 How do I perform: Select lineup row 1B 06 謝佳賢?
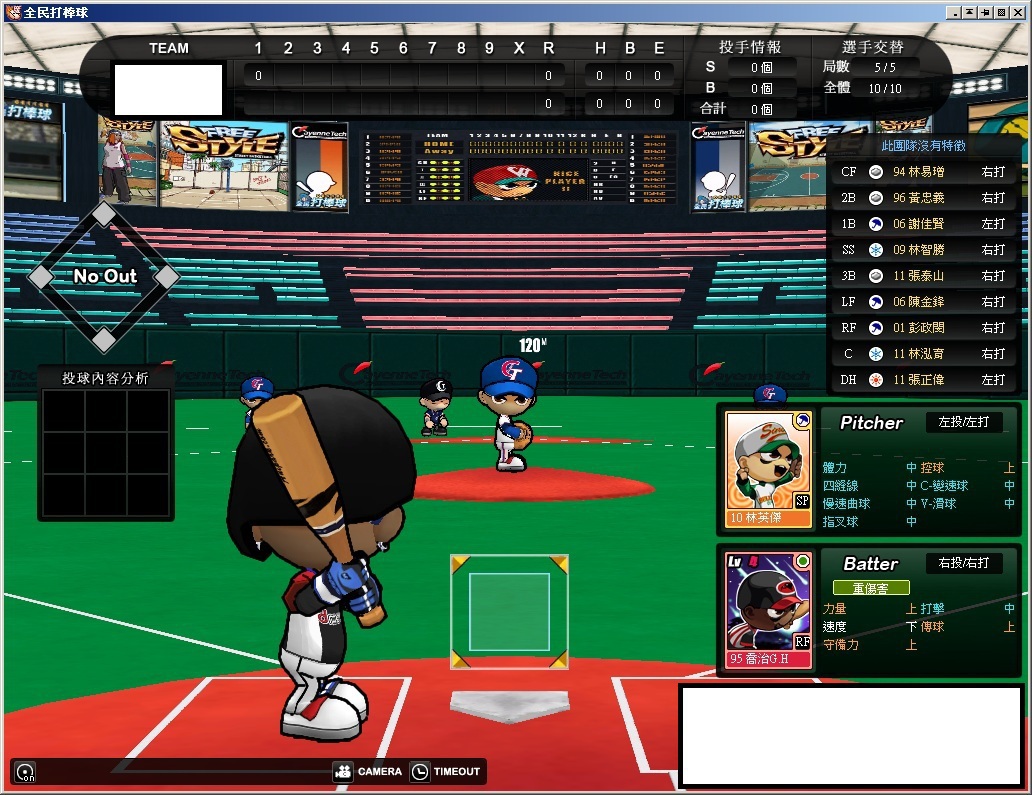923,224
